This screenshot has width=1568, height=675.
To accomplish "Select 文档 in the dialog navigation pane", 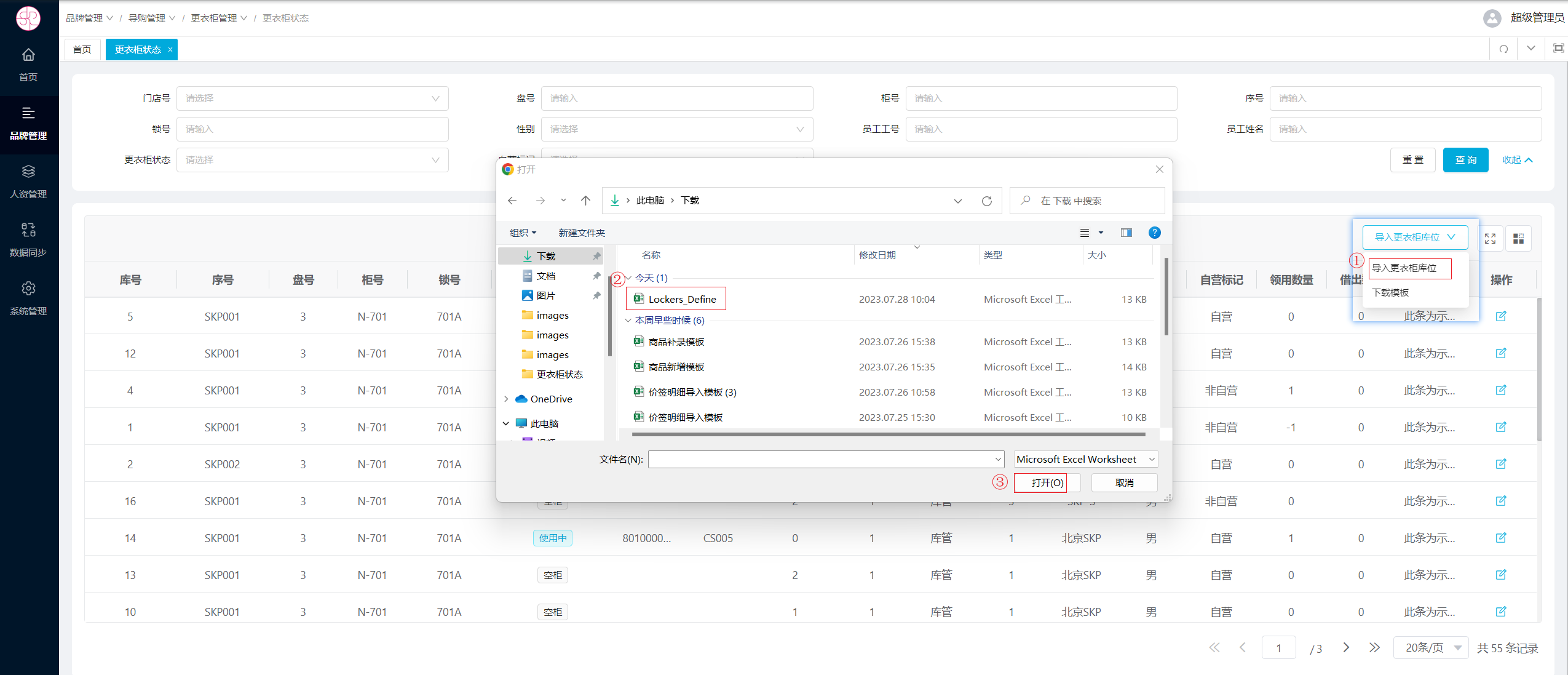I will pyautogui.click(x=545, y=276).
